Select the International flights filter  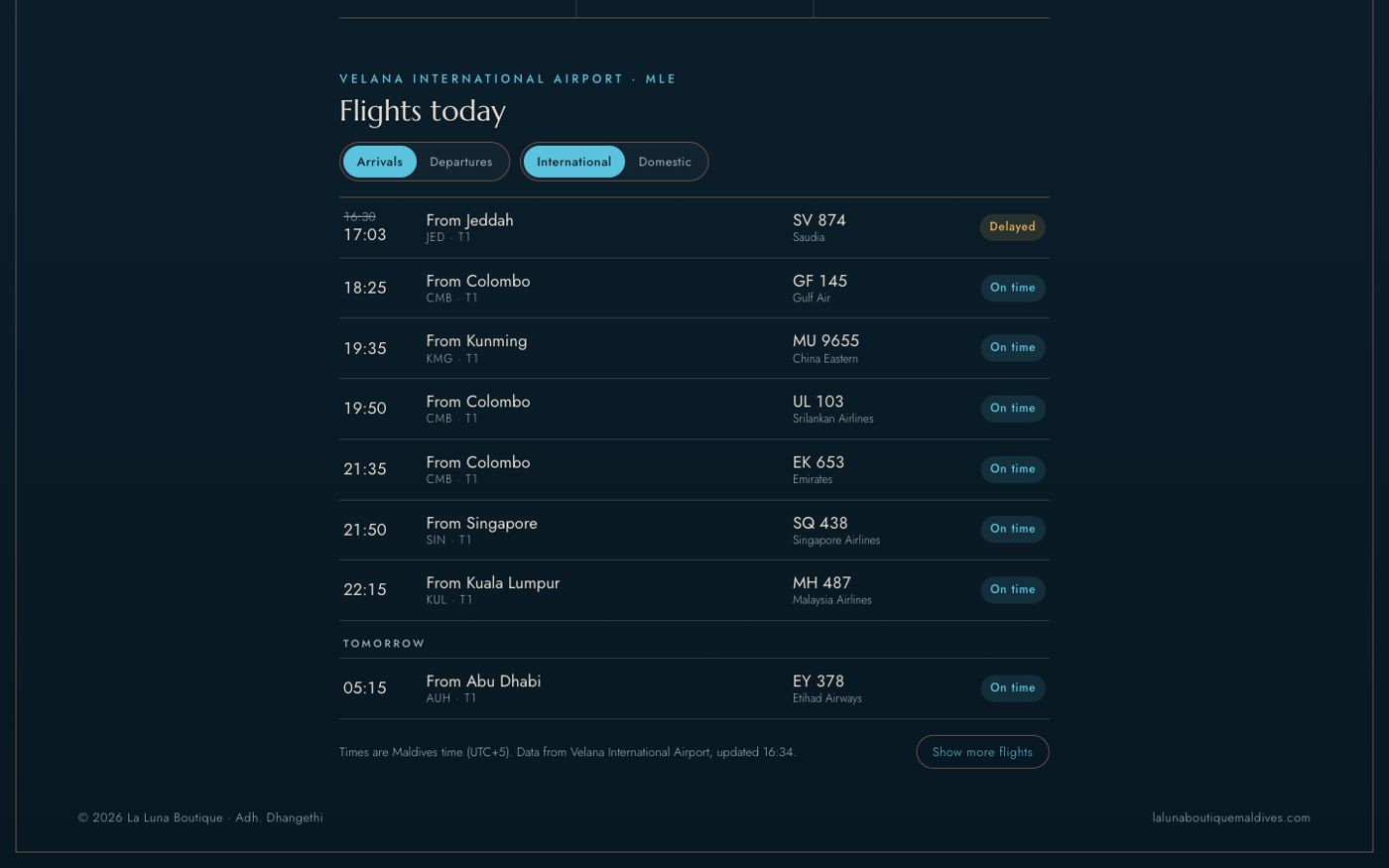click(573, 162)
